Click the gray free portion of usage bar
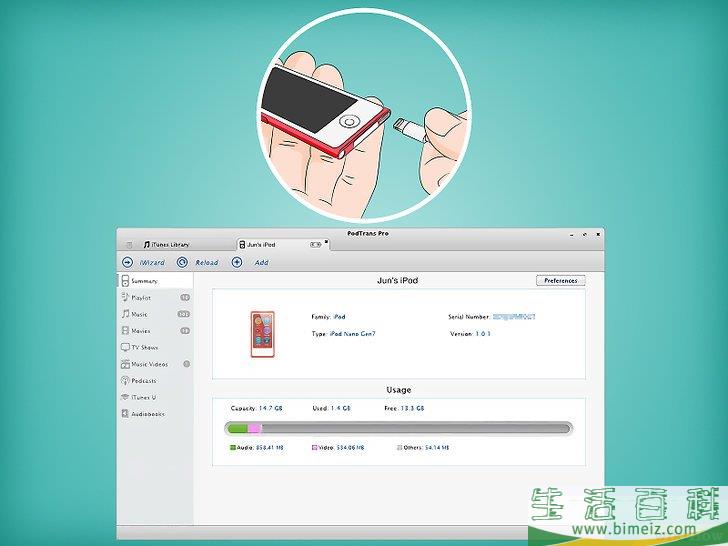Screen dimensions: 728x546 click(416, 429)
